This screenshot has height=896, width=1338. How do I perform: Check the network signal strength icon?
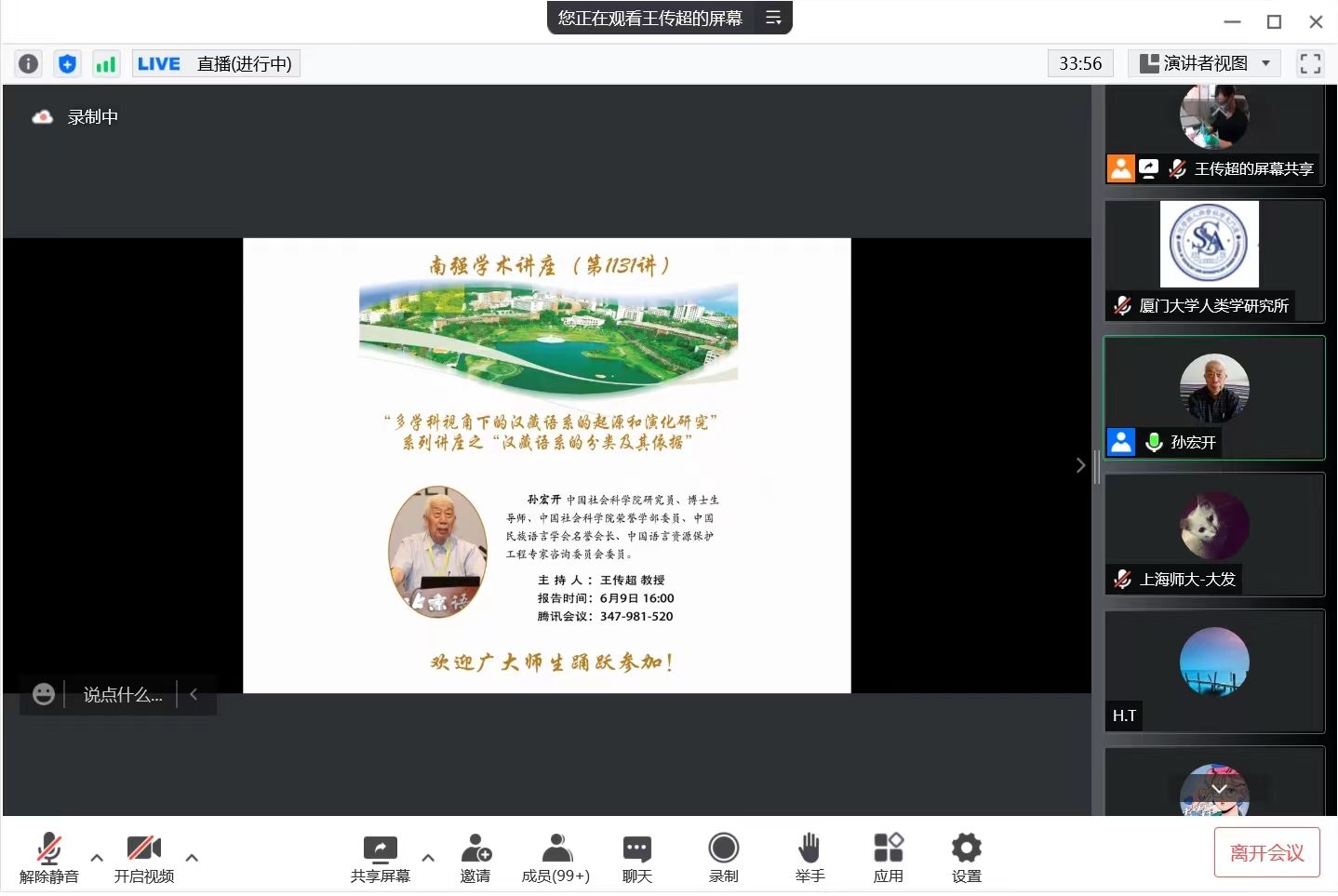[x=106, y=63]
